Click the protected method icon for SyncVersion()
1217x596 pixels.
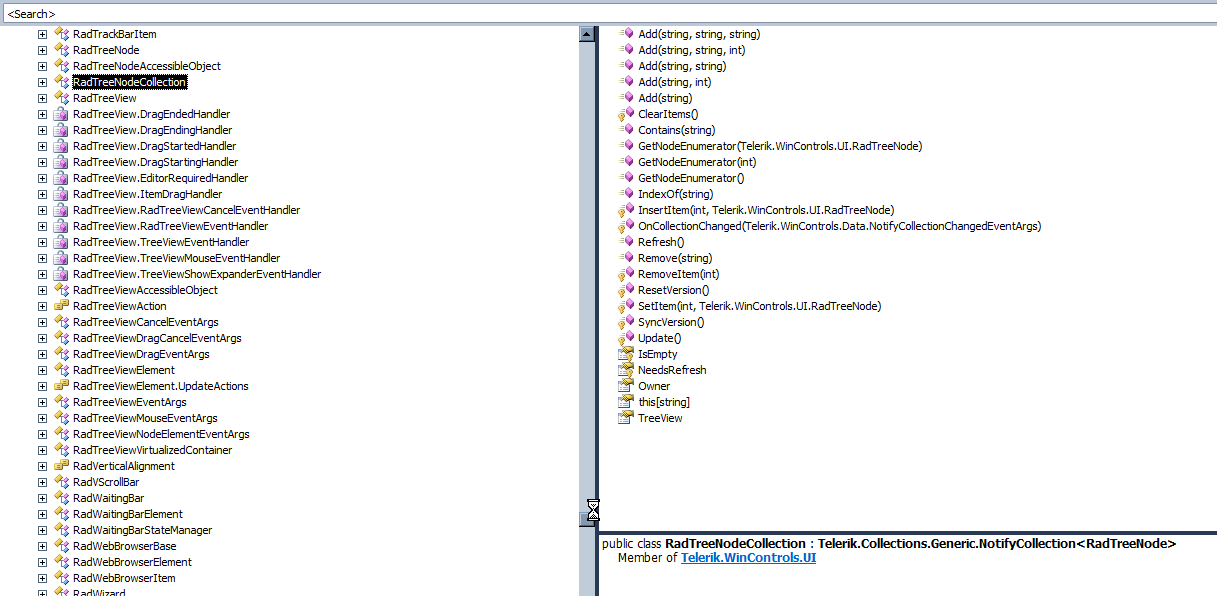click(626, 322)
